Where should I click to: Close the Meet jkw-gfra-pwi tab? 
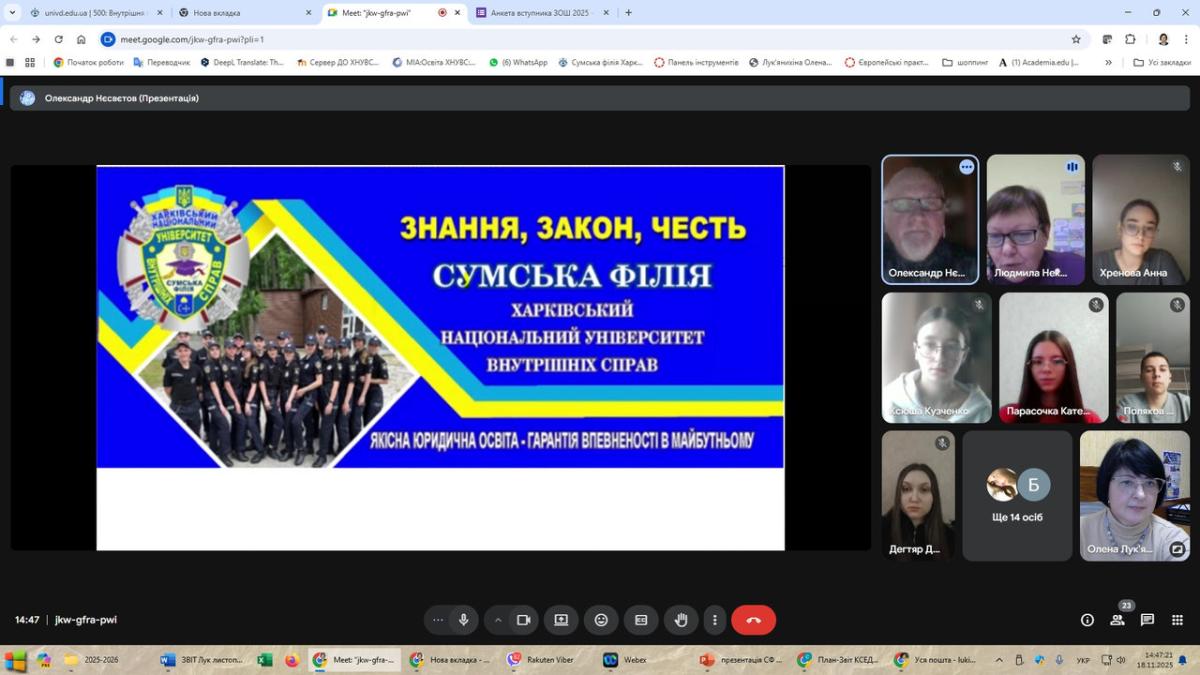(459, 13)
